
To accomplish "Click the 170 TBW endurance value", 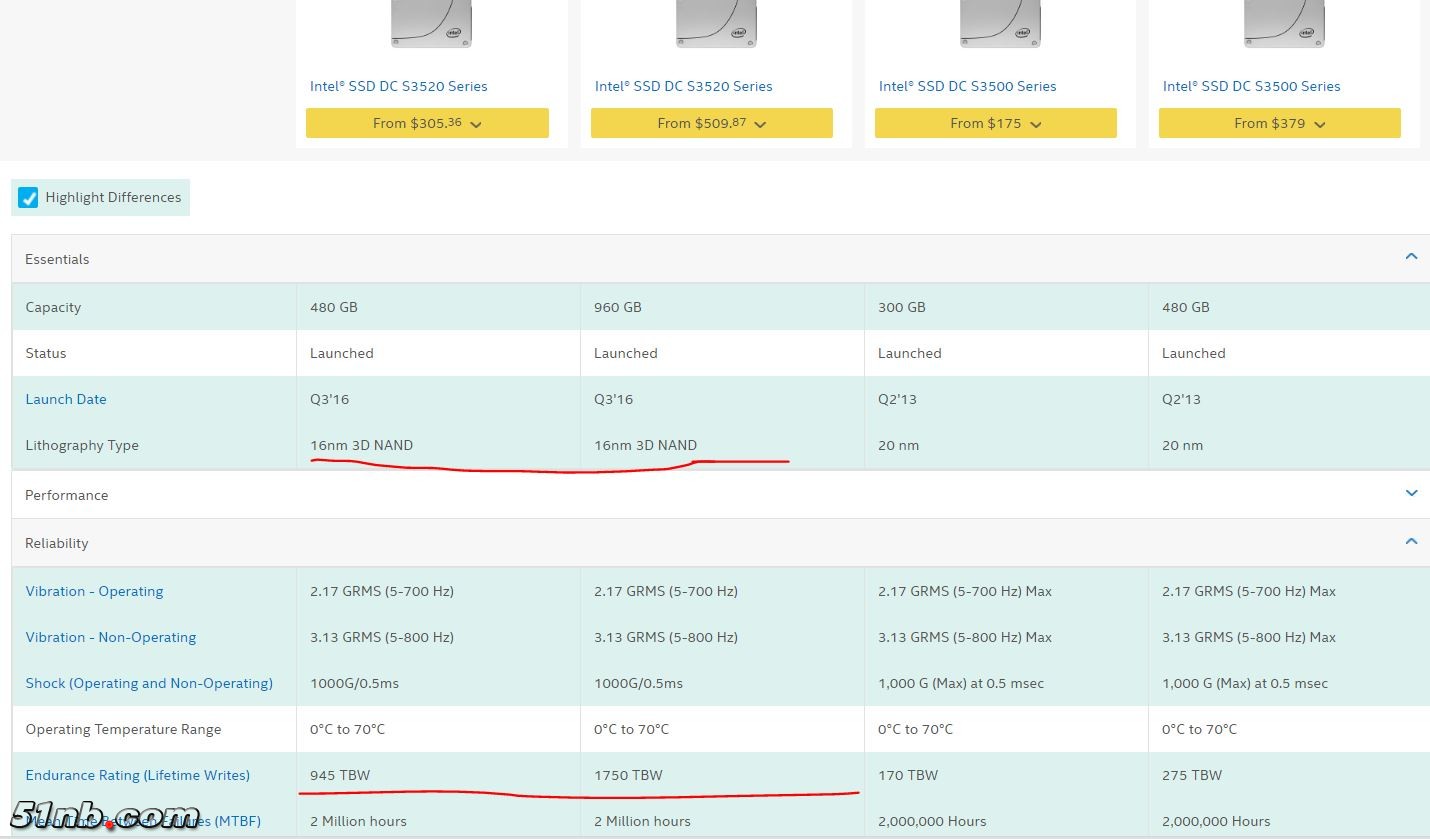I will [x=908, y=775].
